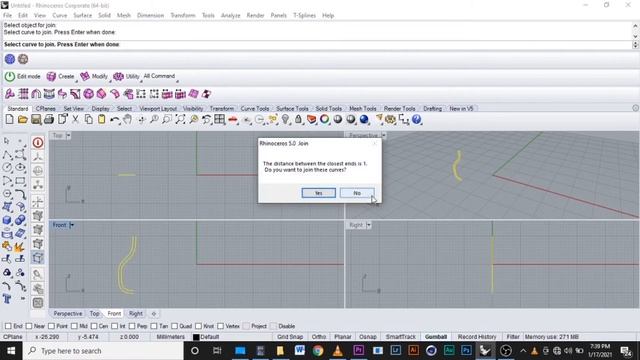
Task: Select the Text object tool
Action: point(7,299)
